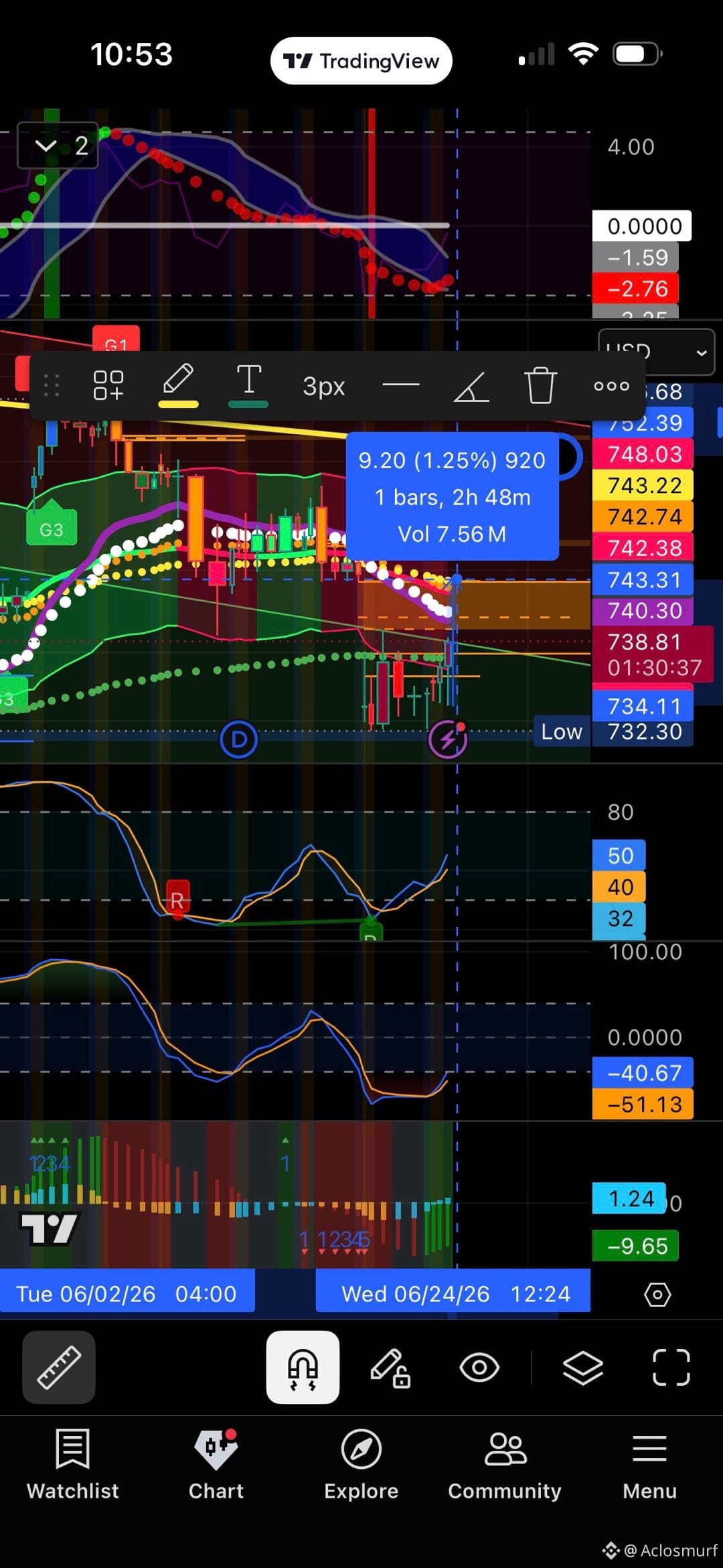Tap the TradingView pill at top
This screenshot has width=723, height=1568.
point(361,61)
